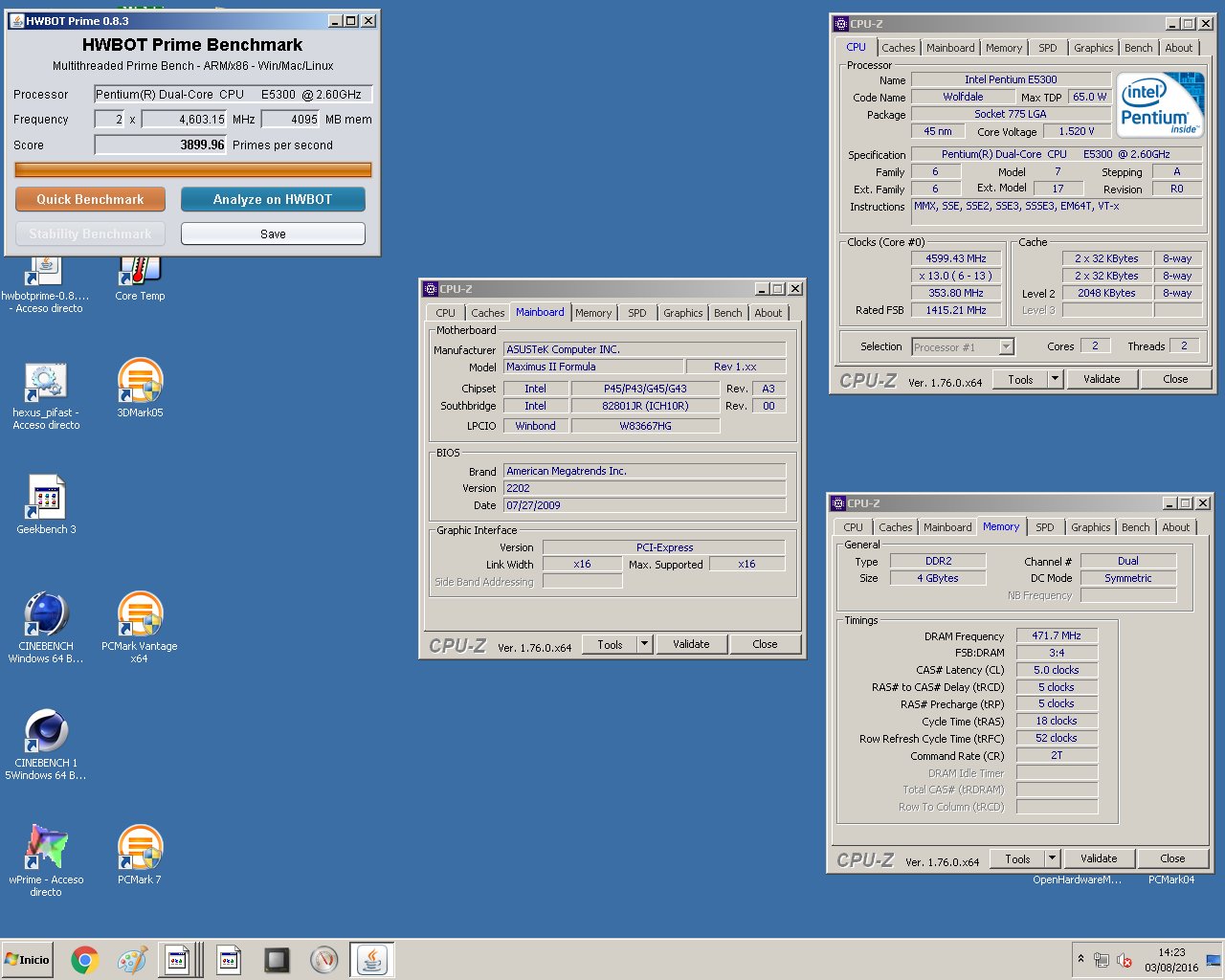Click the HWBOT Prime window title icon

coord(16,21)
